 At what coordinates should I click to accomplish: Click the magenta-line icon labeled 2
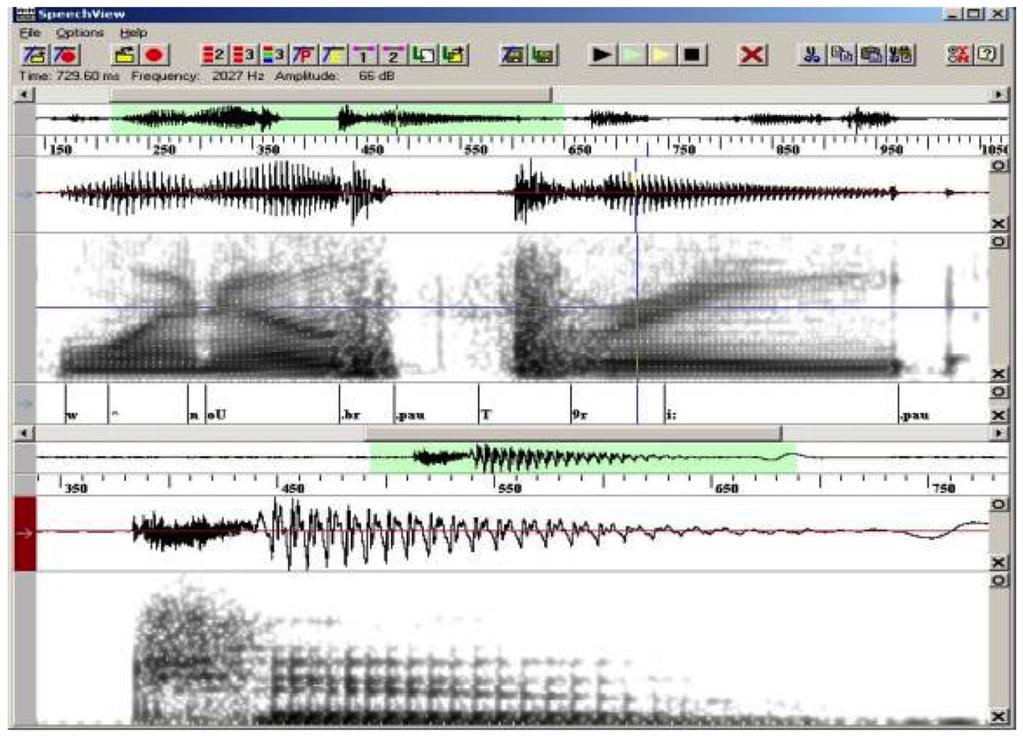tap(393, 55)
